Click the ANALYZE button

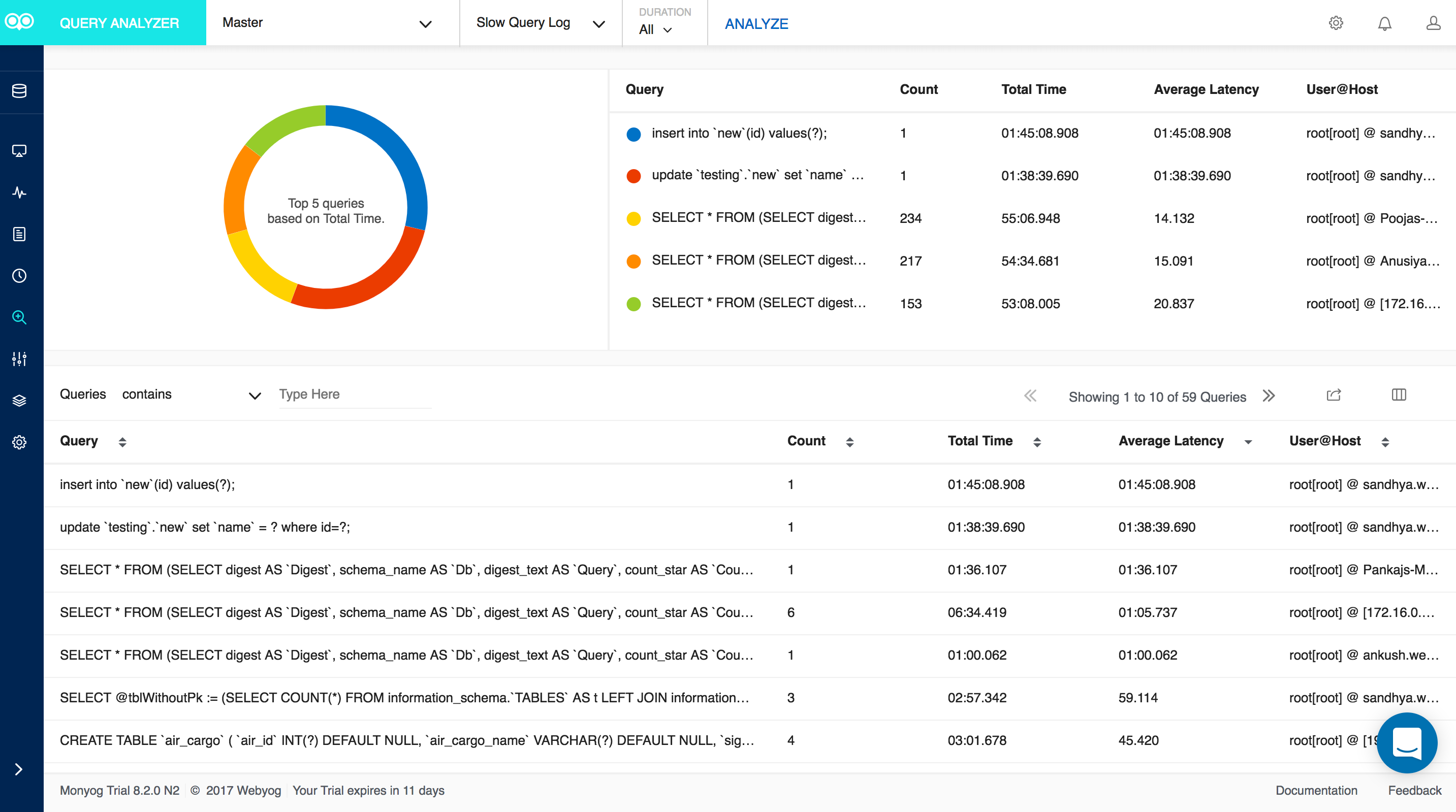tap(756, 24)
